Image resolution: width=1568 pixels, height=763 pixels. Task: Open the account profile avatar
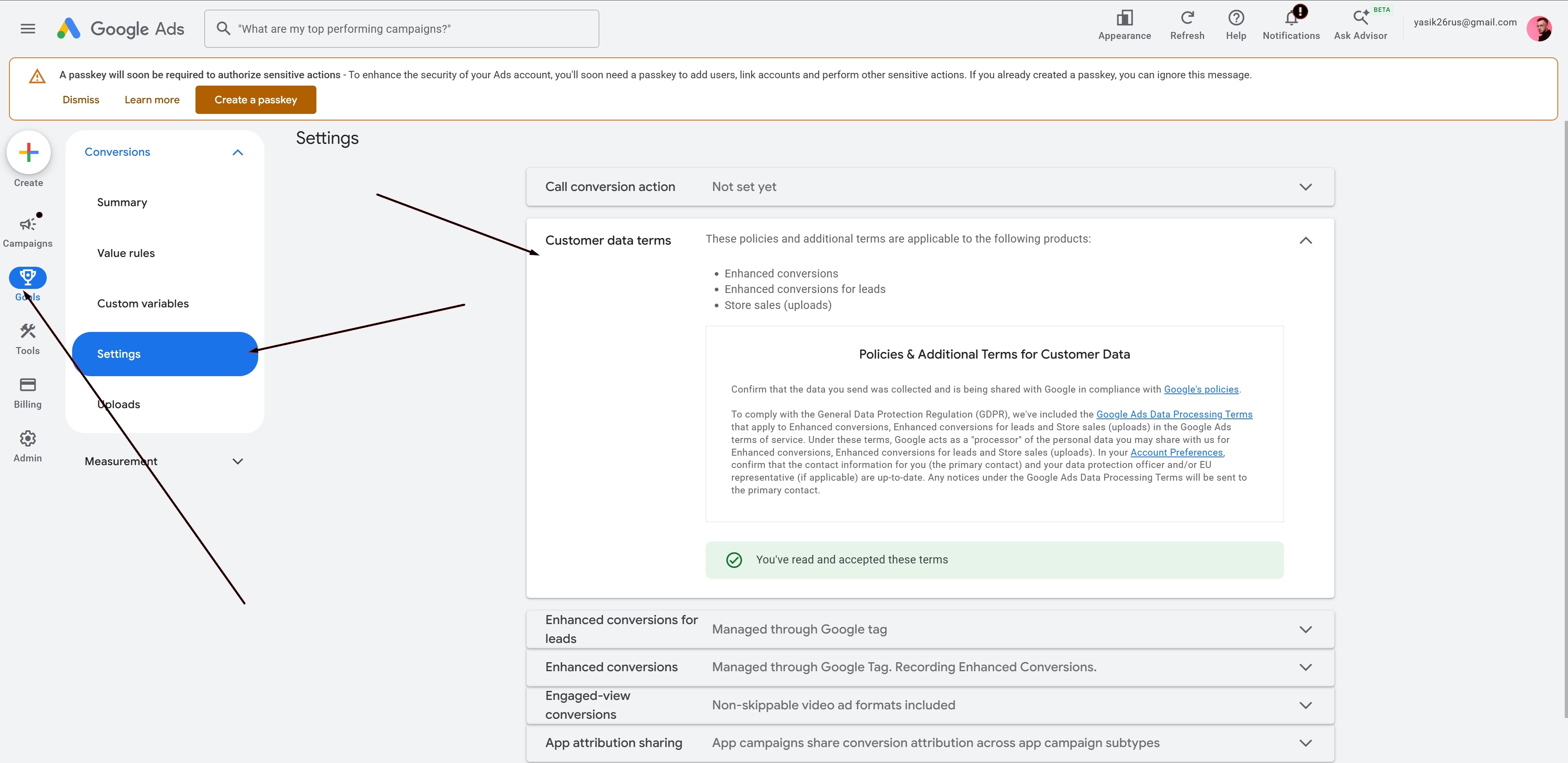pyautogui.click(x=1539, y=29)
